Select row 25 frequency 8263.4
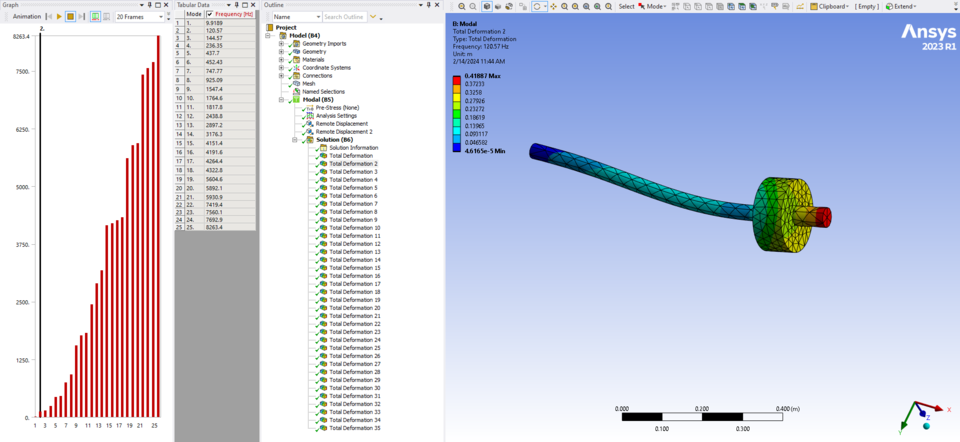This screenshot has width=960, height=442. 230,227
